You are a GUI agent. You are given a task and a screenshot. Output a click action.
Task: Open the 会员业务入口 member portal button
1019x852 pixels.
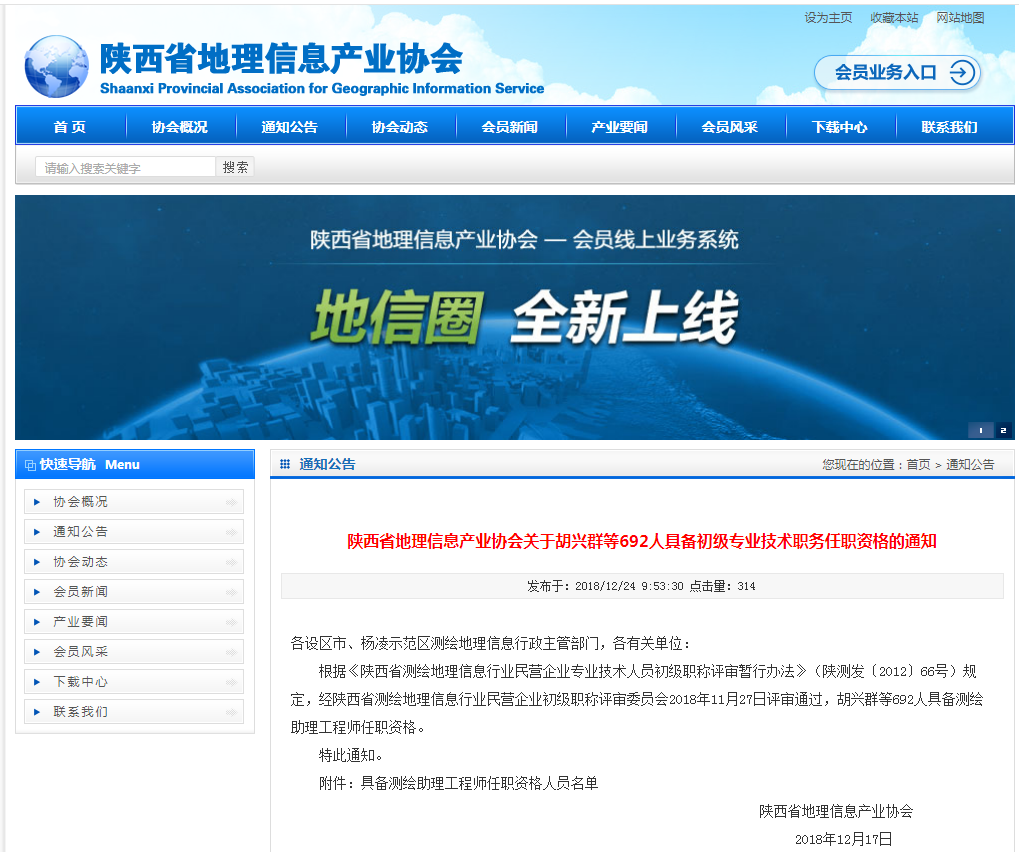click(x=897, y=72)
